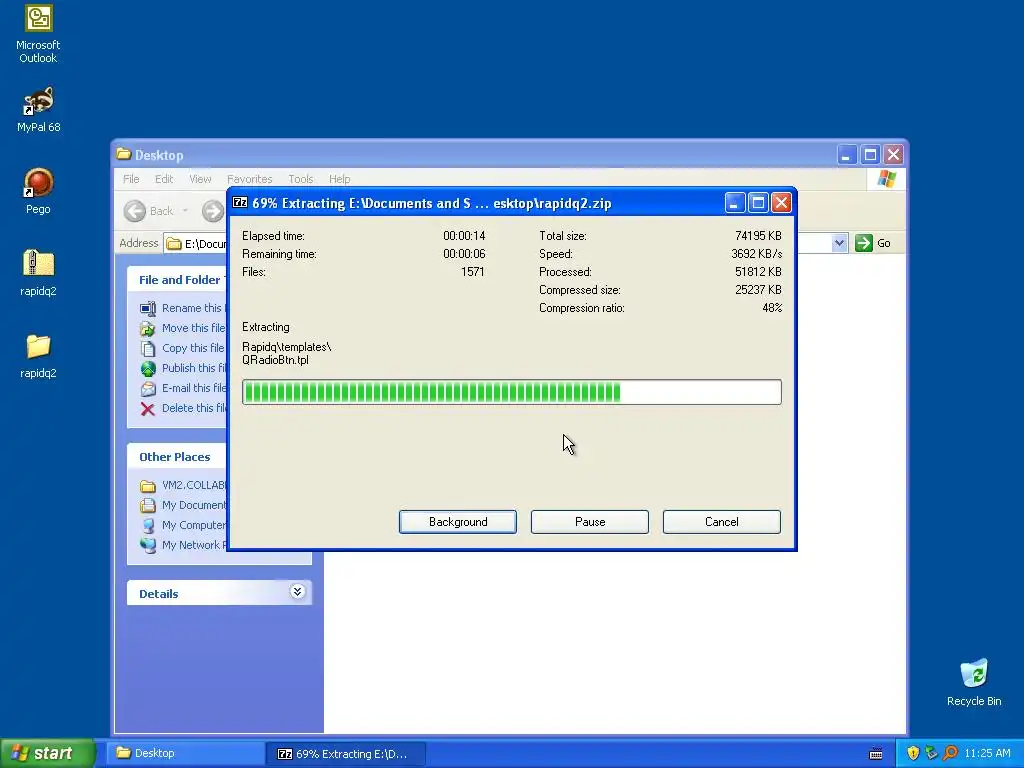Open the Start menu
The image size is (1024, 768).
[47, 753]
